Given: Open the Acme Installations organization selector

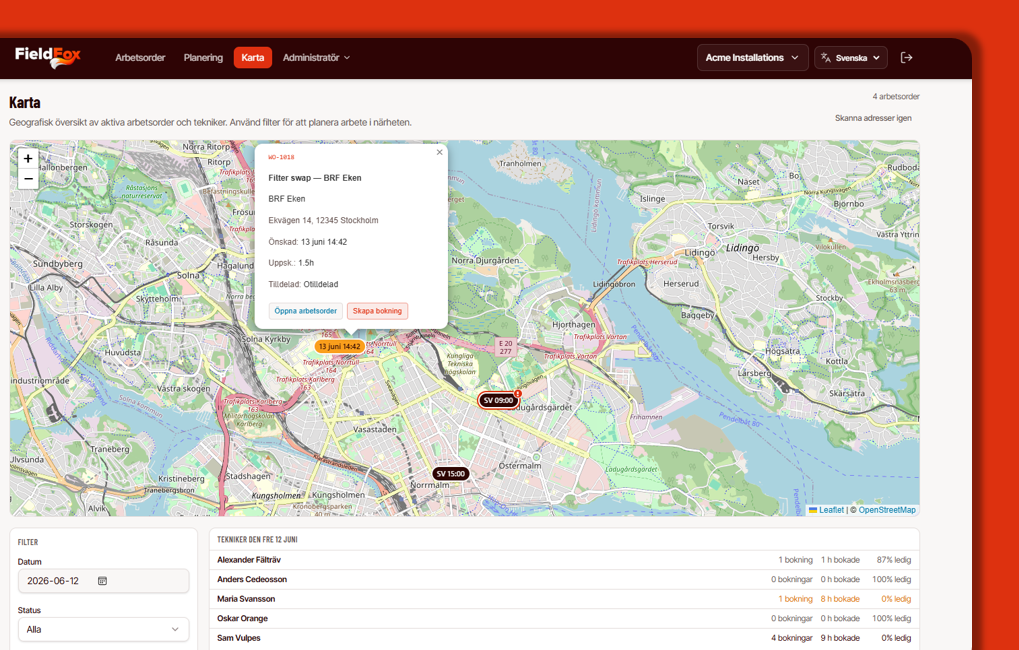Looking at the screenshot, I should (753, 58).
